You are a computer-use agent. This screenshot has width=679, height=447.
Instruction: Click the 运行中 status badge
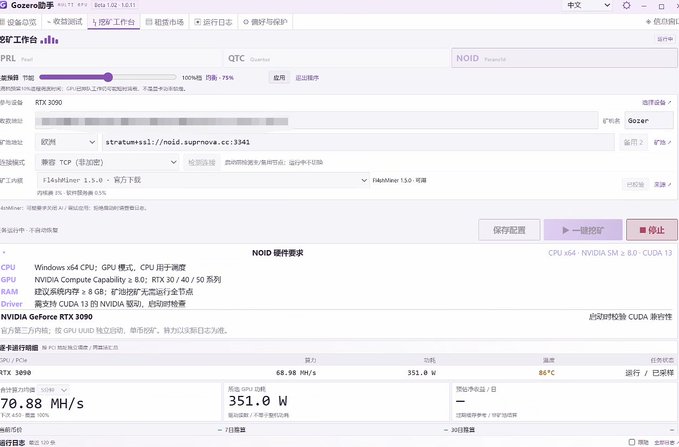click(665, 39)
